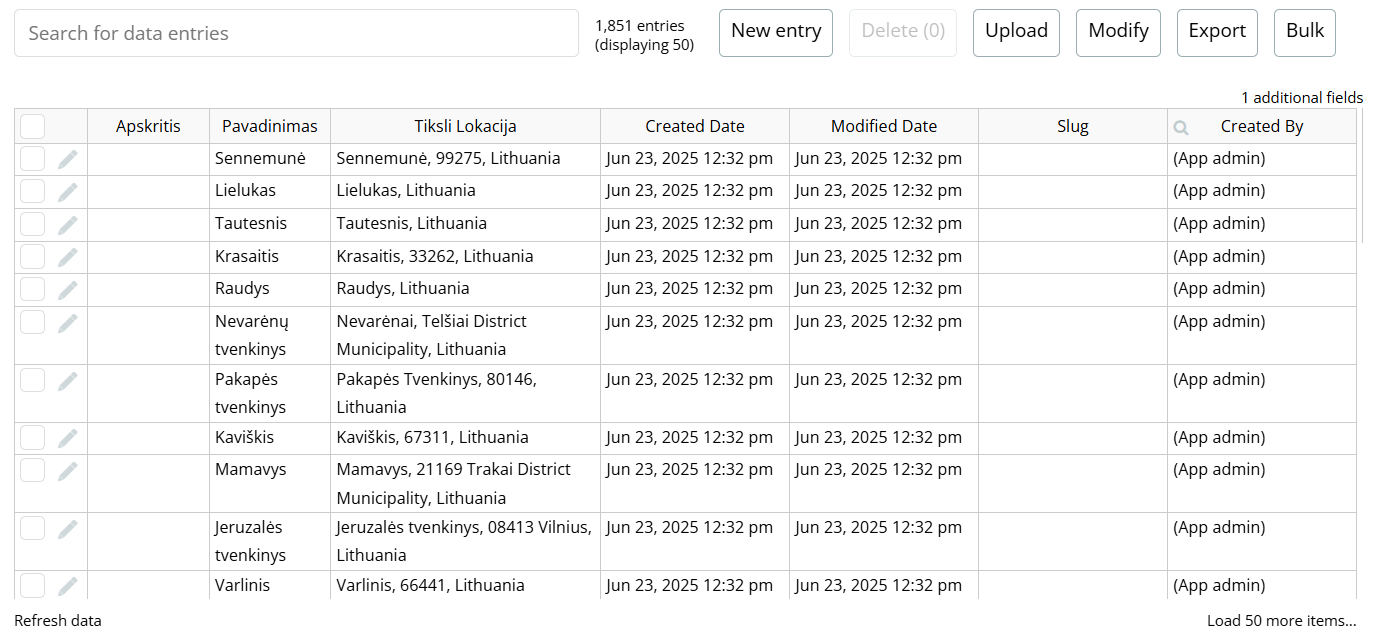Check the Kaviškis row checkbox
Screen dimensions: 1384x644
pyautogui.click(x=33, y=438)
